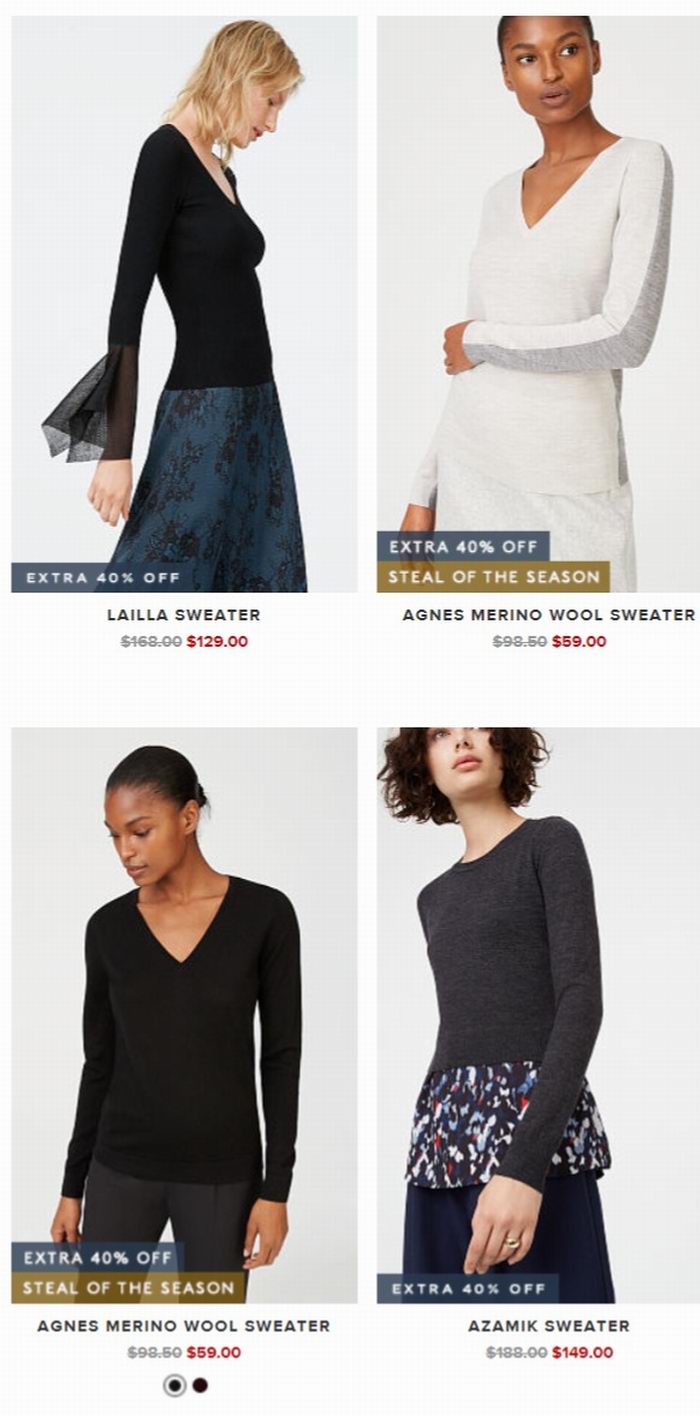The image size is (700, 1416).
Task: Click the Steal of the Season badge on the black sweater
Action: [x=128, y=1288]
